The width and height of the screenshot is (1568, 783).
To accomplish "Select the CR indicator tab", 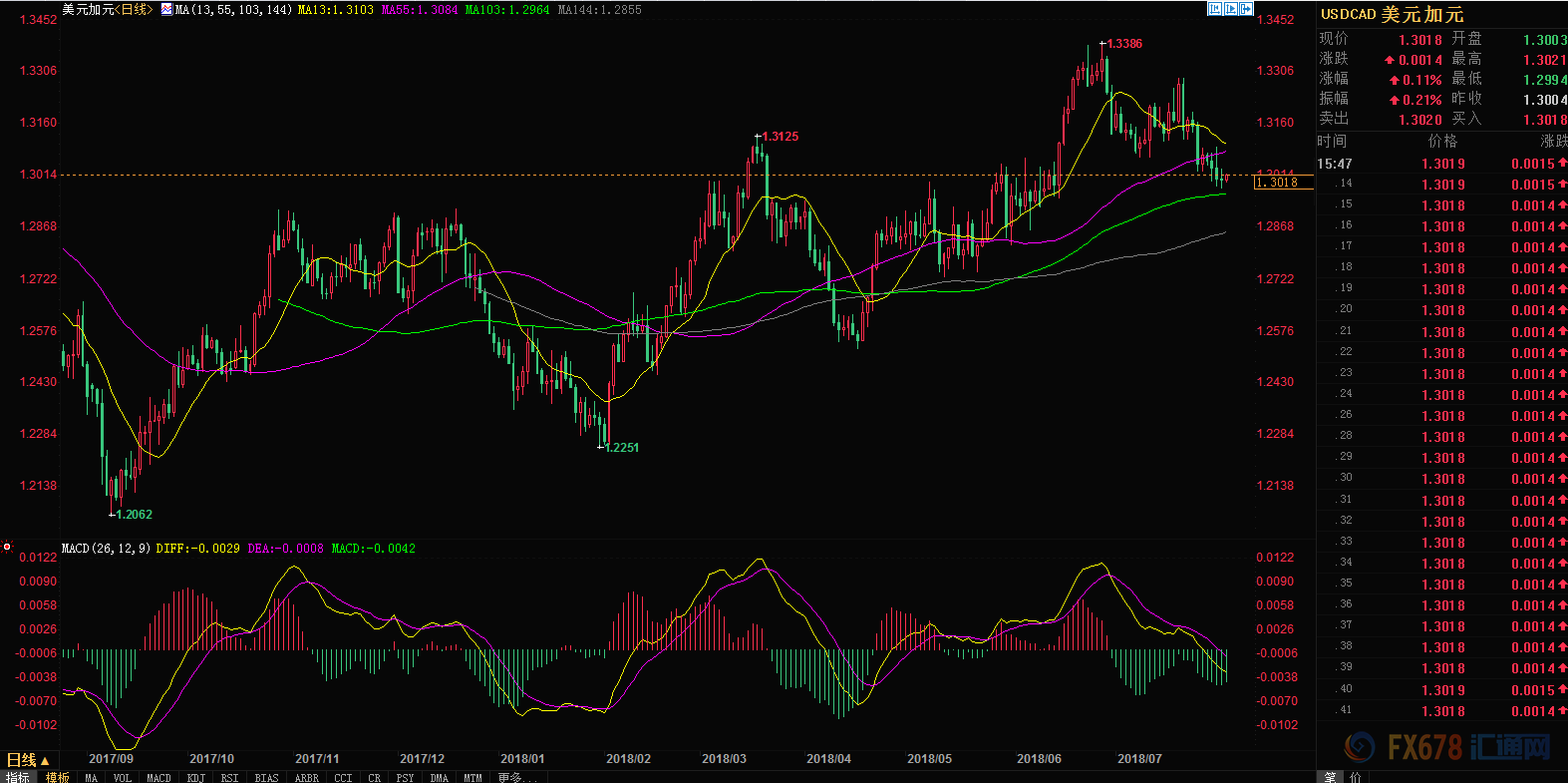I will coord(374,777).
